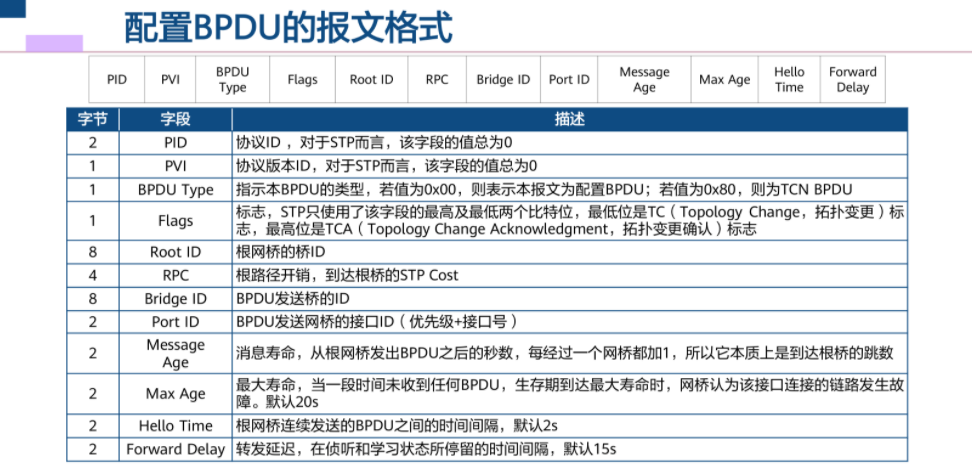Click the Max Age cell in the 字段 column

(x=175, y=394)
